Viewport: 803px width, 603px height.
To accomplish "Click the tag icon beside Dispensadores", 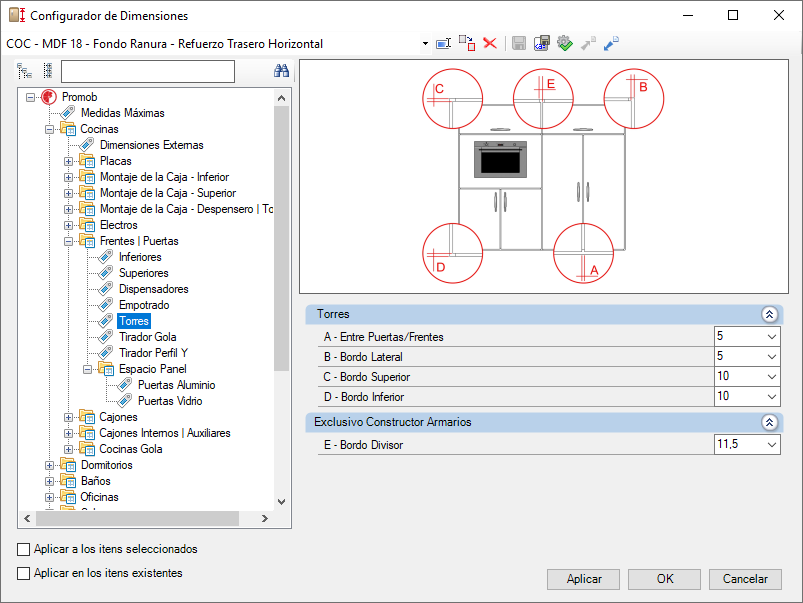I will pos(105,288).
